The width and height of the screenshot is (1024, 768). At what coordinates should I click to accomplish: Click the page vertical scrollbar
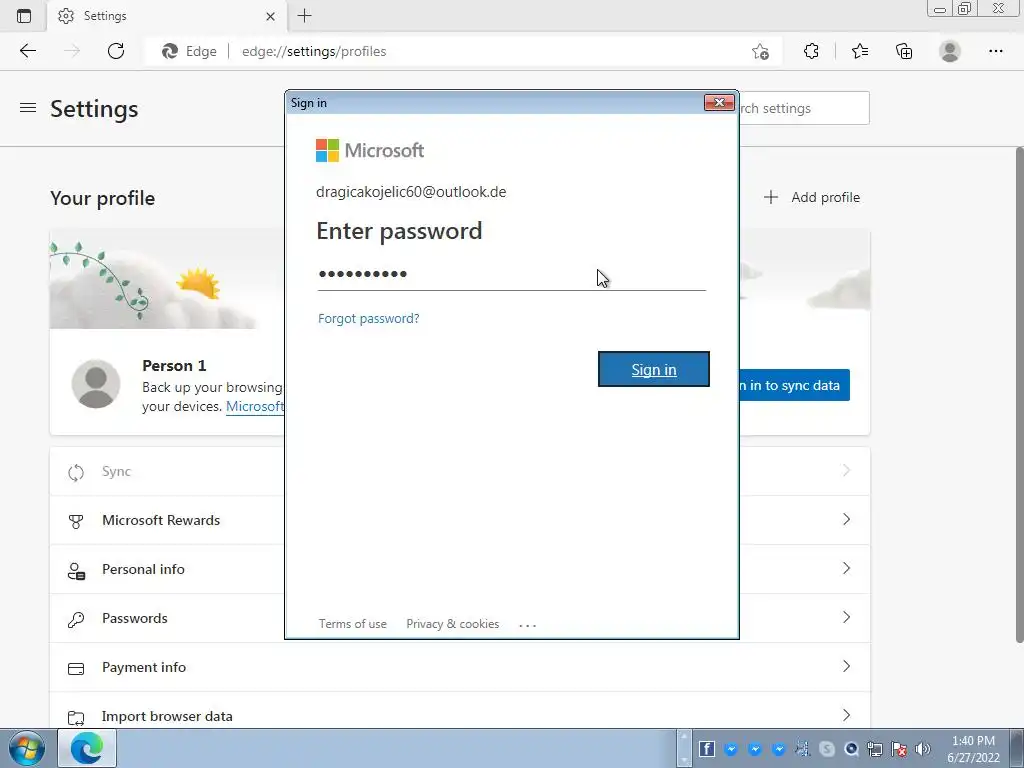coord(1019,394)
